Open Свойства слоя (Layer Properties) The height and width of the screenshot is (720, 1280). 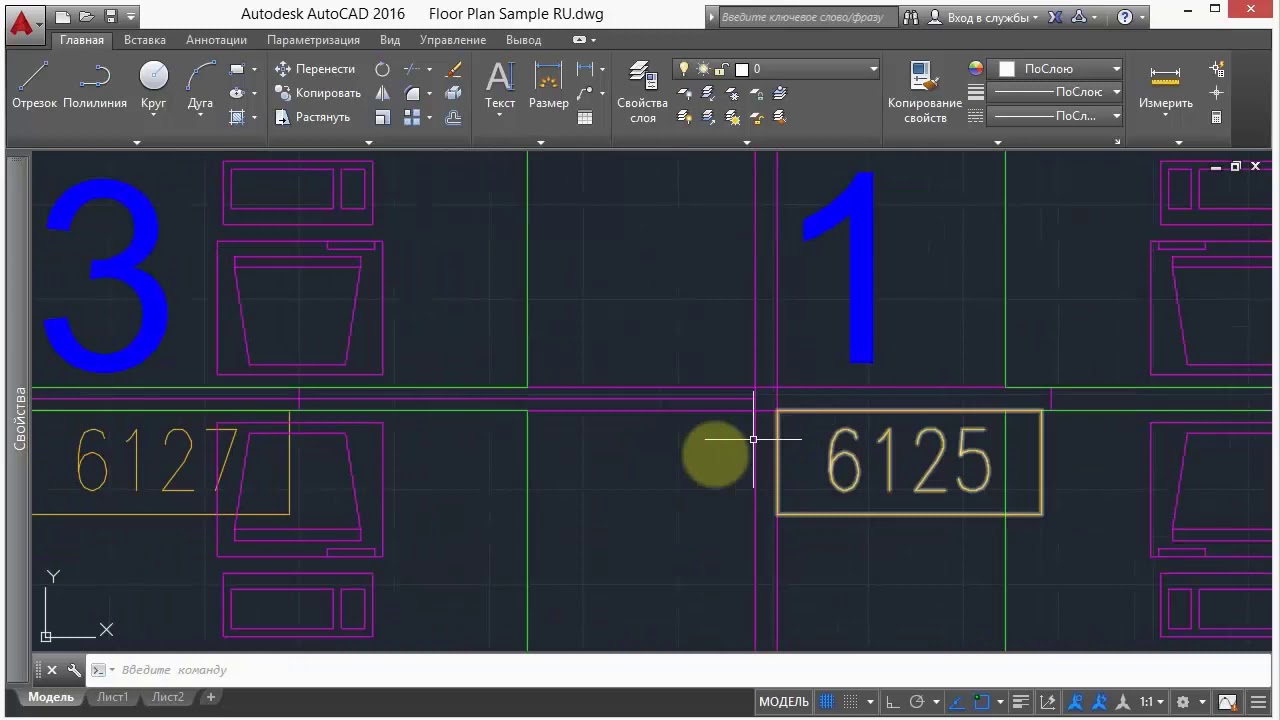point(642,92)
